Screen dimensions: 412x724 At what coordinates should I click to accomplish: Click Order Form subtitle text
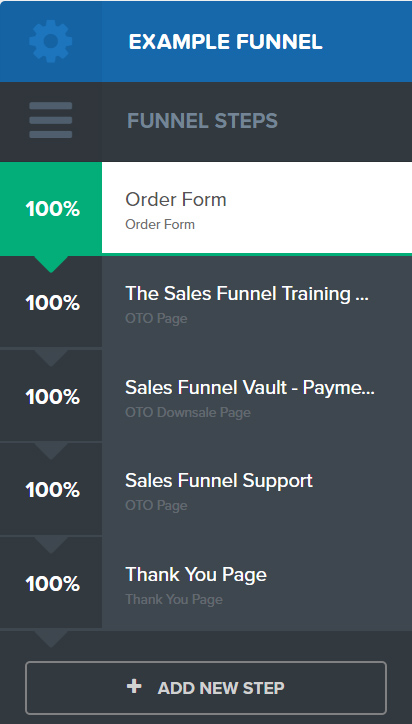(160, 224)
